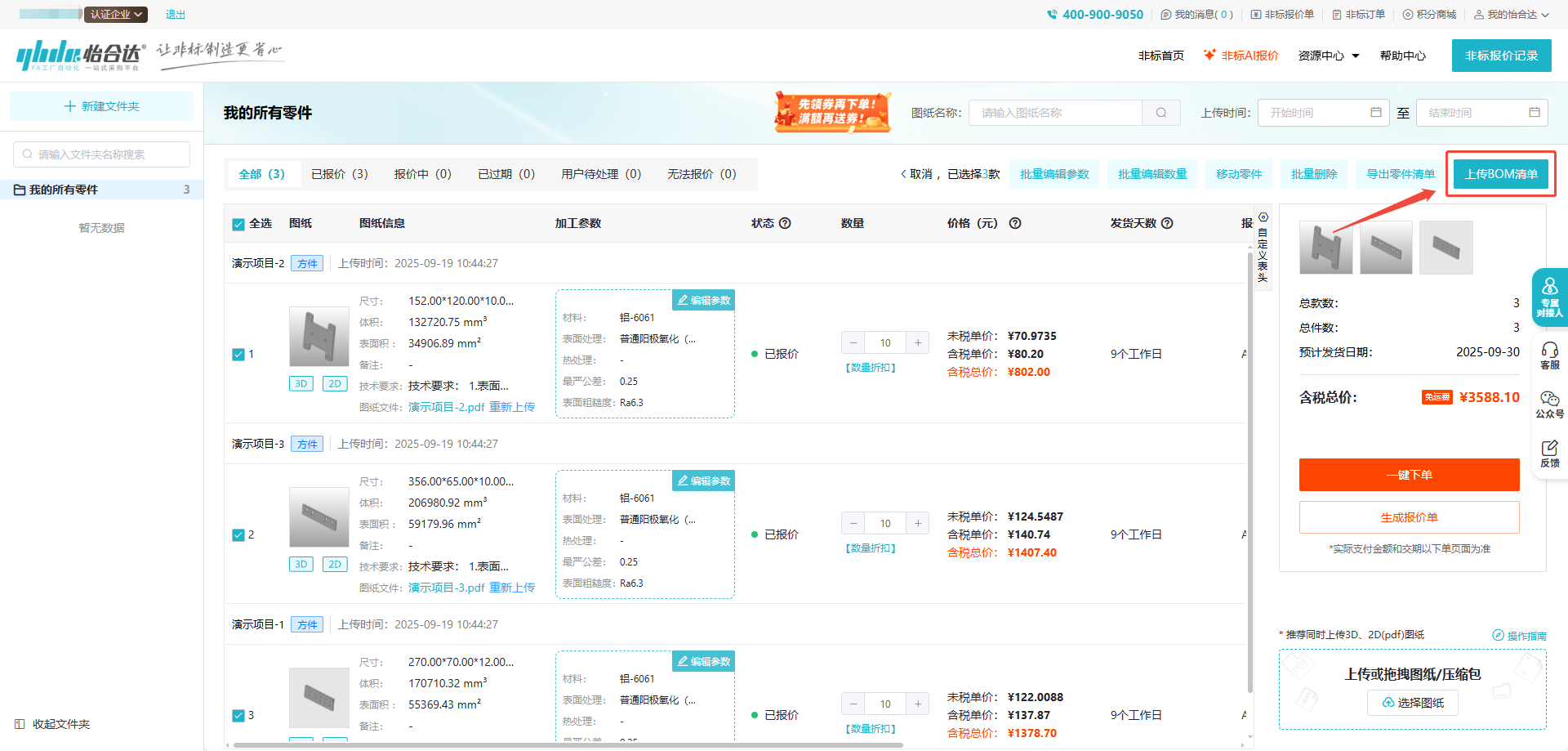
Task: Toggle the 全选 select-all checkbox
Action: 238,224
